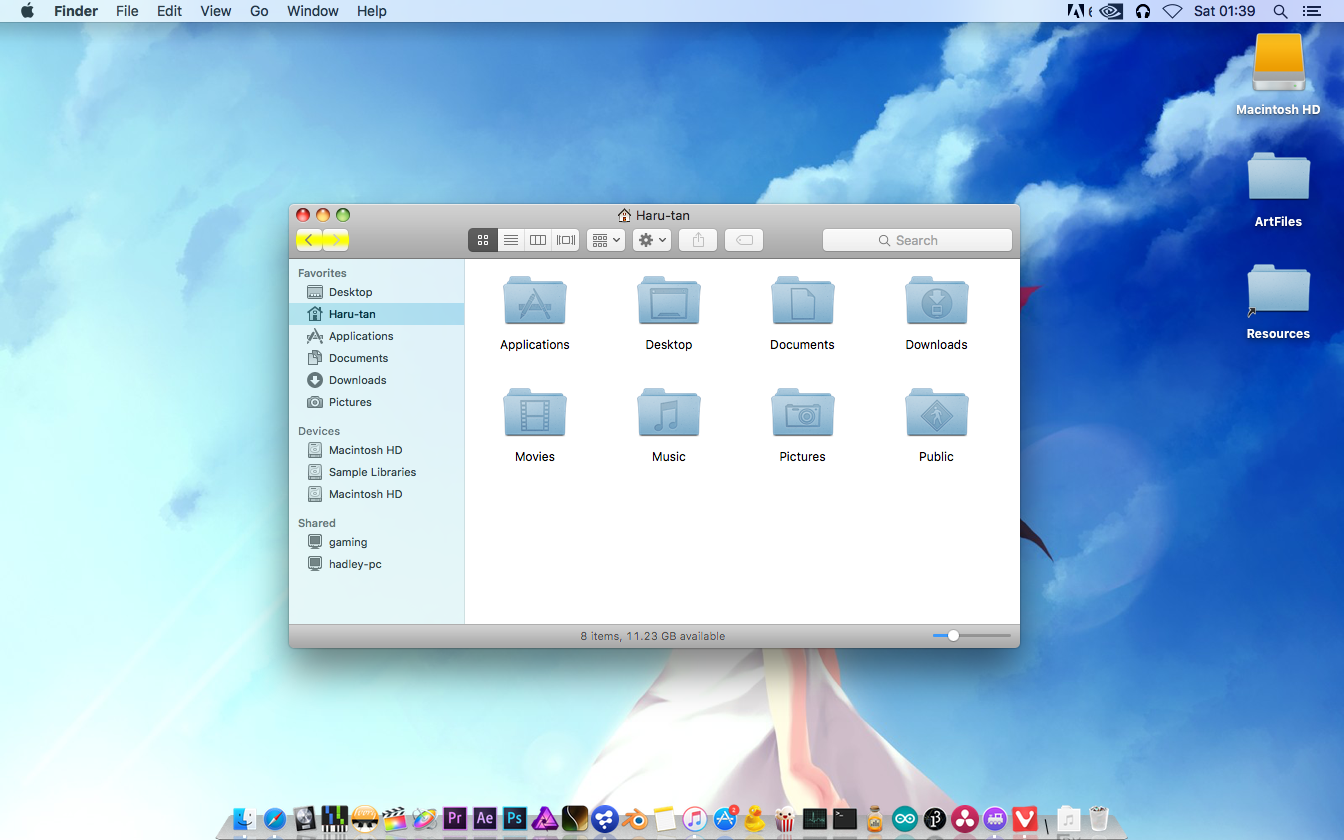The height and width of the screenshot is (840, 1344).
Task: Click the Share toolbar icon
Action: 698,240
